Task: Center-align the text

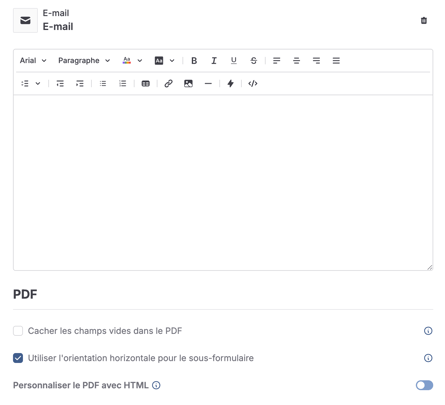Action: pos(296,61)
